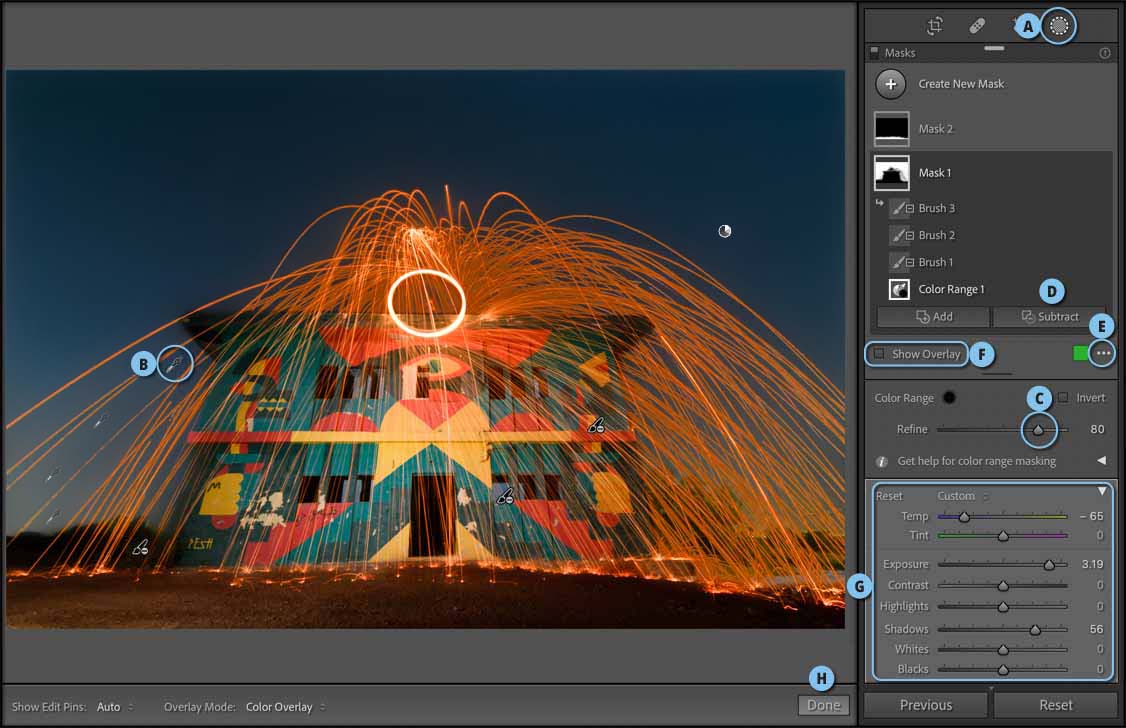Click the Brush 1 component icon

(x=902, y=262)
